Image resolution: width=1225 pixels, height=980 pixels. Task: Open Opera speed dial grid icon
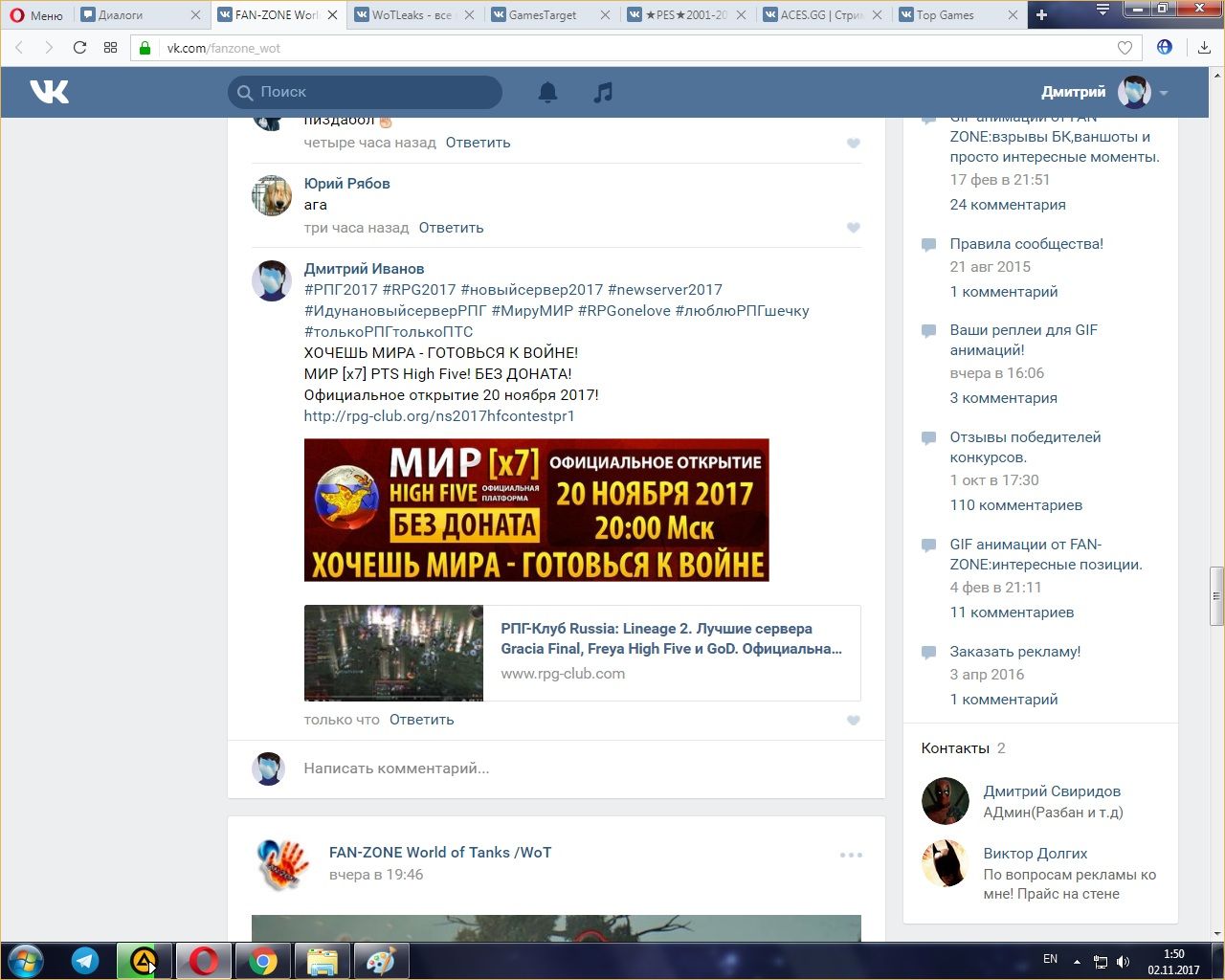(x=110, y=48)
